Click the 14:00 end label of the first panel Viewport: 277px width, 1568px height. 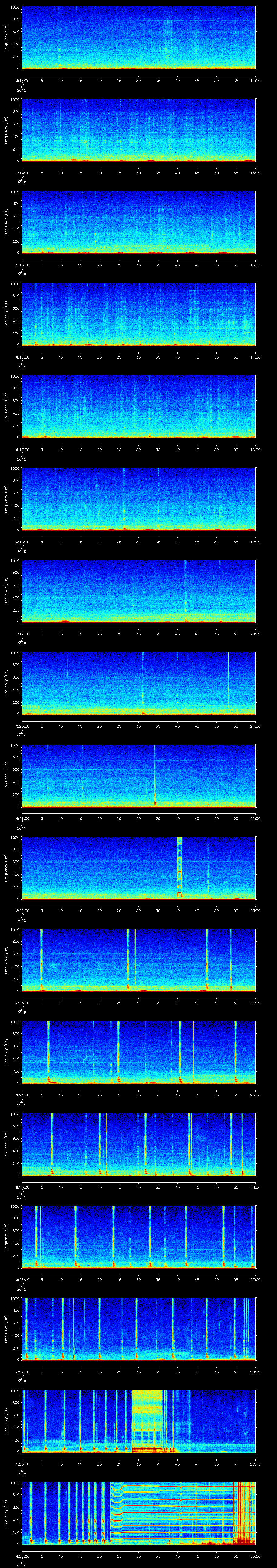[x=256, y=80]
